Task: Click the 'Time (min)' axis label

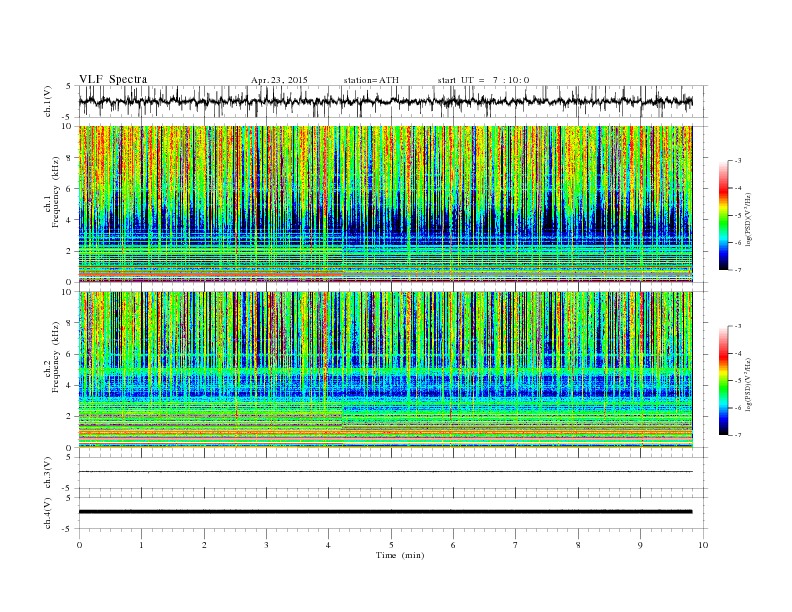Action: (400, 555)
